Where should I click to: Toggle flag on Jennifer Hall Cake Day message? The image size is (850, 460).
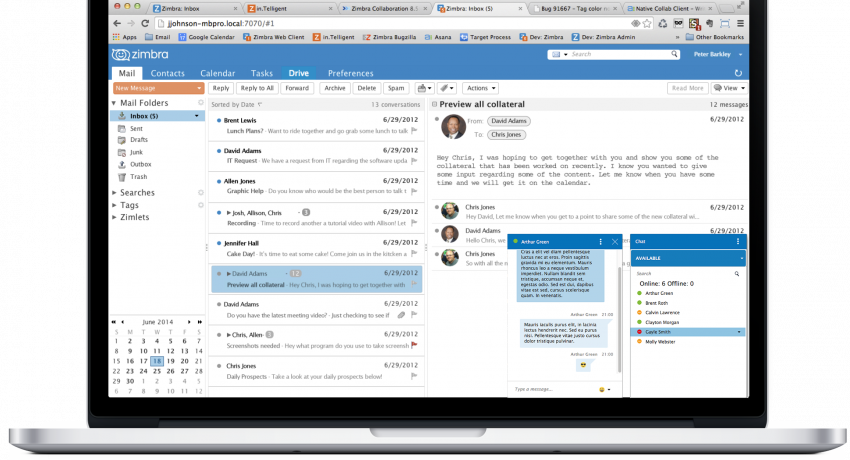414,254
